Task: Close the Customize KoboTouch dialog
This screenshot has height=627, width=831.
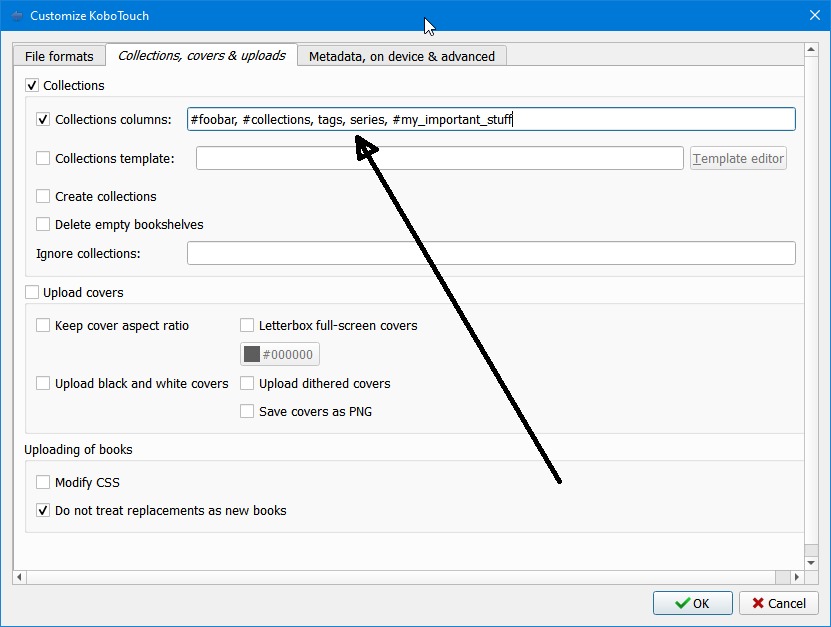Action: click(815, 15)
